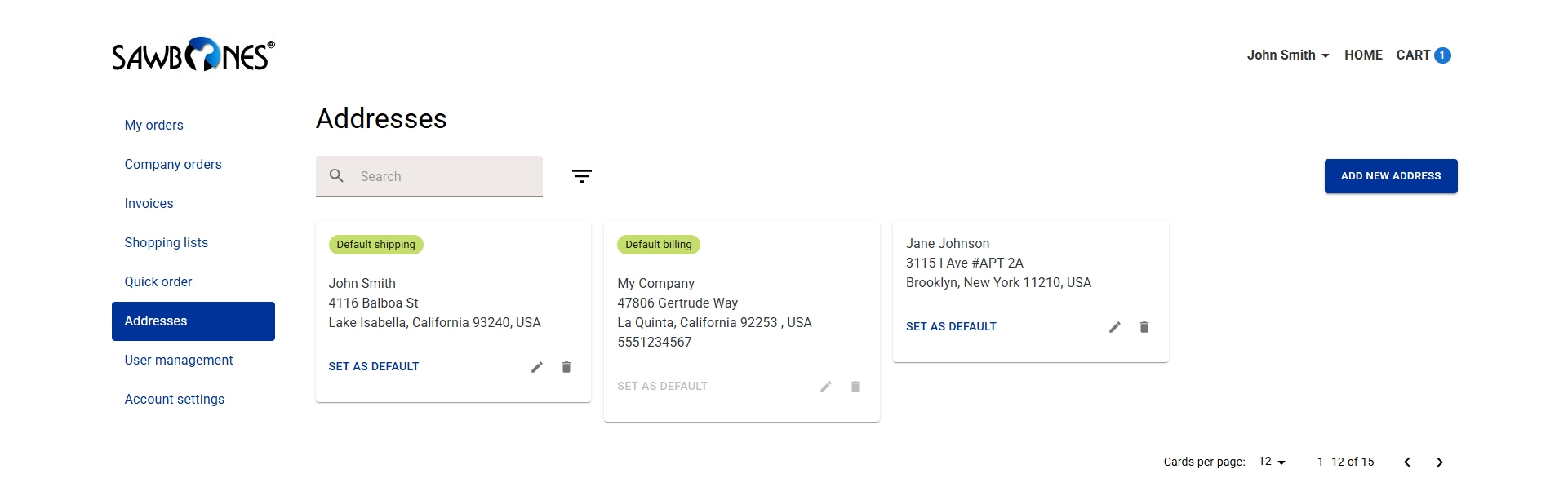The height and width of the screenshot is (500, 1568).
Task: Click the search magnifier icon
Action: pos(336,176)
